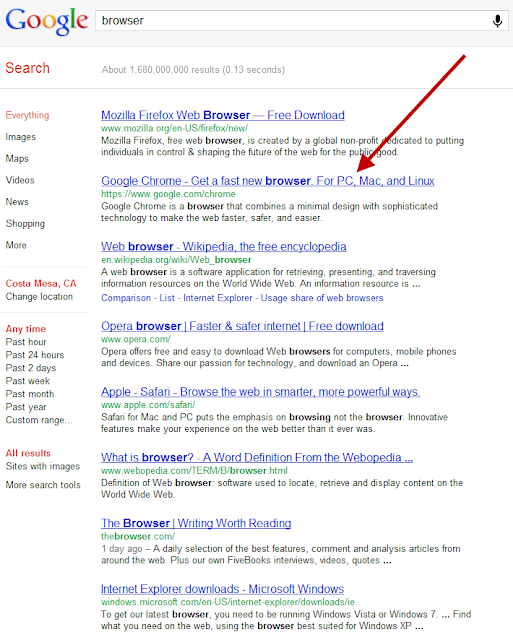The height and width of the screenshot is (640, 513).
Task: Click https://www.google.com/chrome URL text
Action: (168, 194)
